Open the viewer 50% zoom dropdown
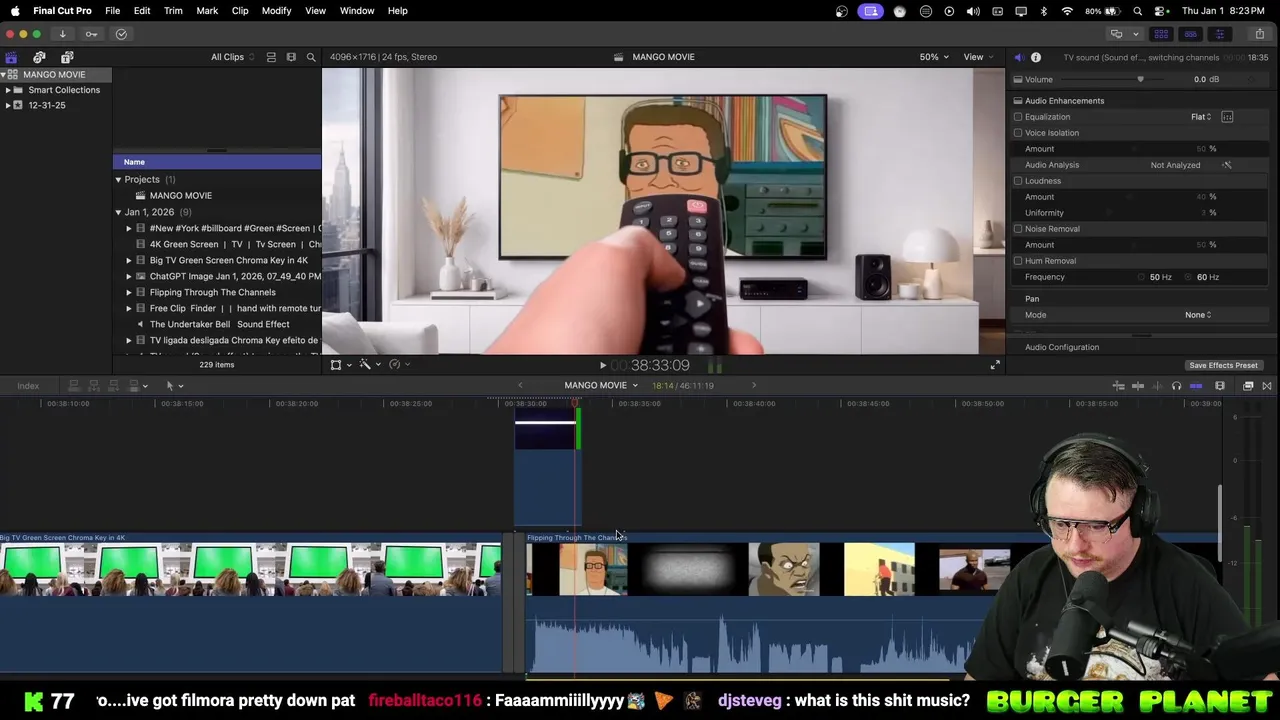Screen dimensions: 1280x720 pos(934,57)
